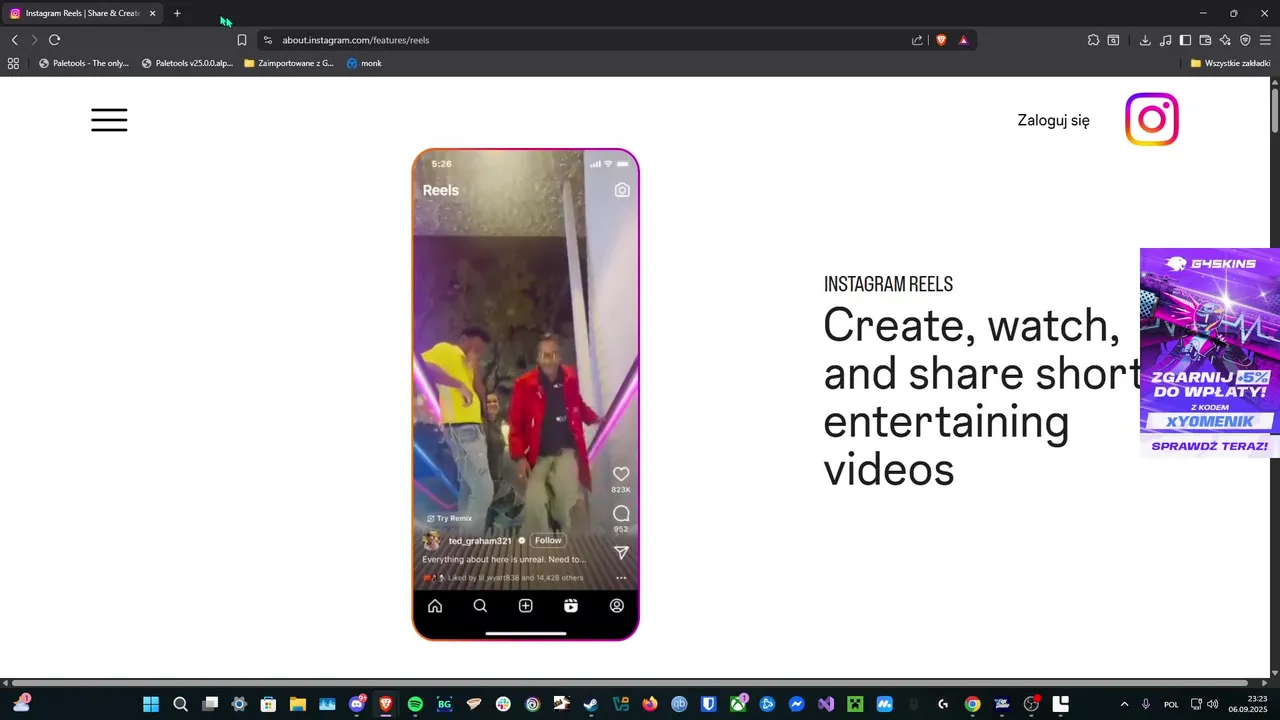The width and height of the screenshot is (1280, 720).
Task: Open the camera icon in Reels header
Action: click(x=622, y=190)
